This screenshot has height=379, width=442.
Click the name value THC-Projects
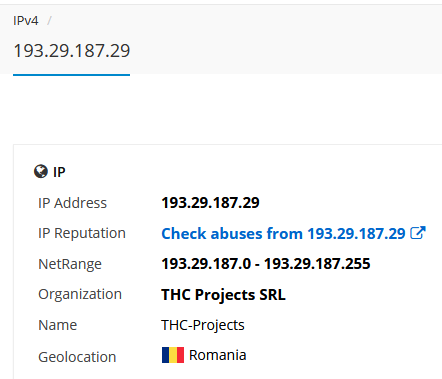coord(203,325)
